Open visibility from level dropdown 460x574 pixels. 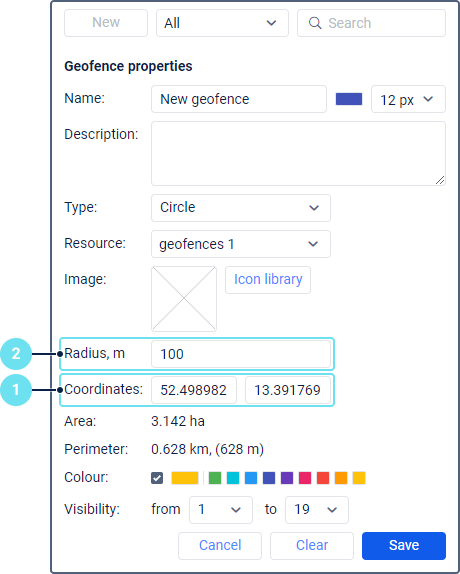[x=221, y=510]
